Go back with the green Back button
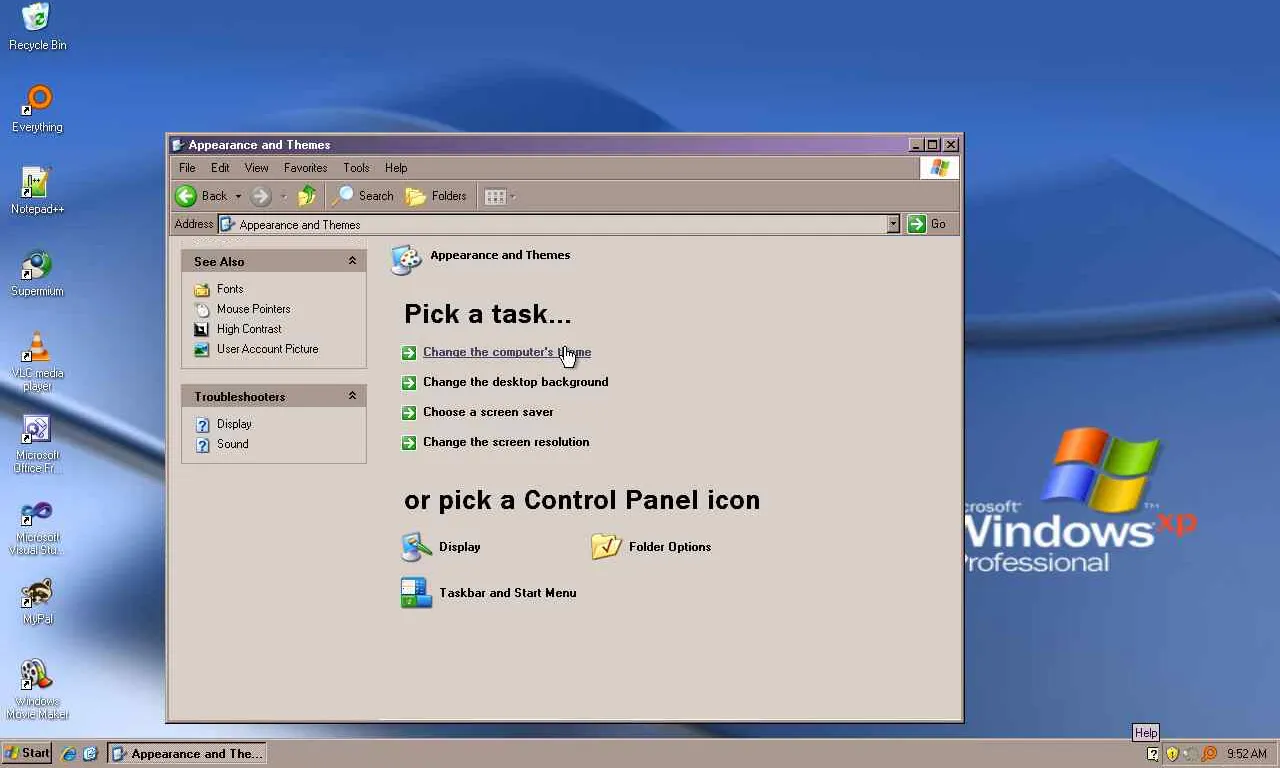1280x768 pixels. pyautogui.click(x=201, y=196)
